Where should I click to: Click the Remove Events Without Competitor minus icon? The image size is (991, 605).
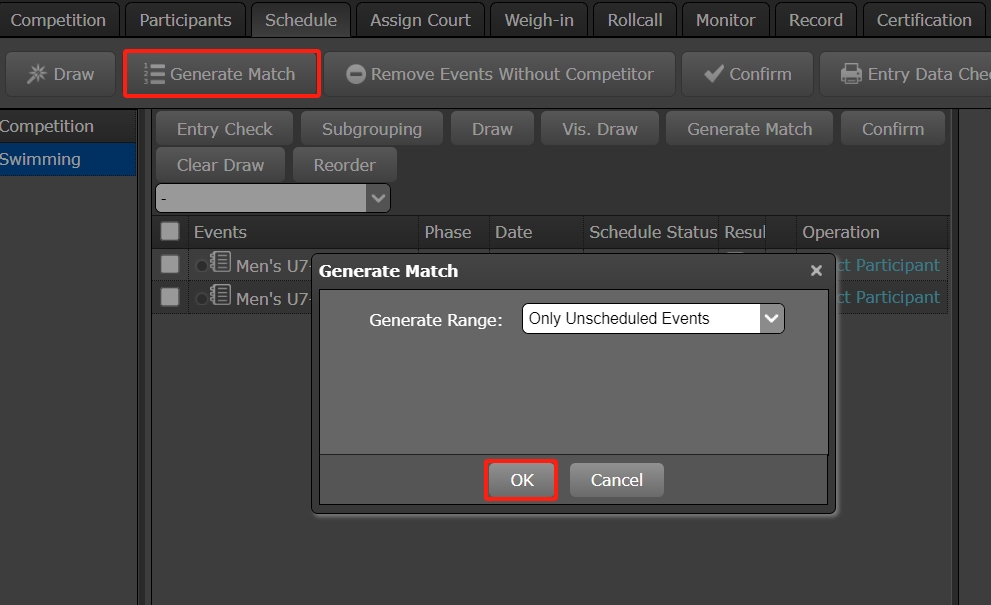point(355,74)
